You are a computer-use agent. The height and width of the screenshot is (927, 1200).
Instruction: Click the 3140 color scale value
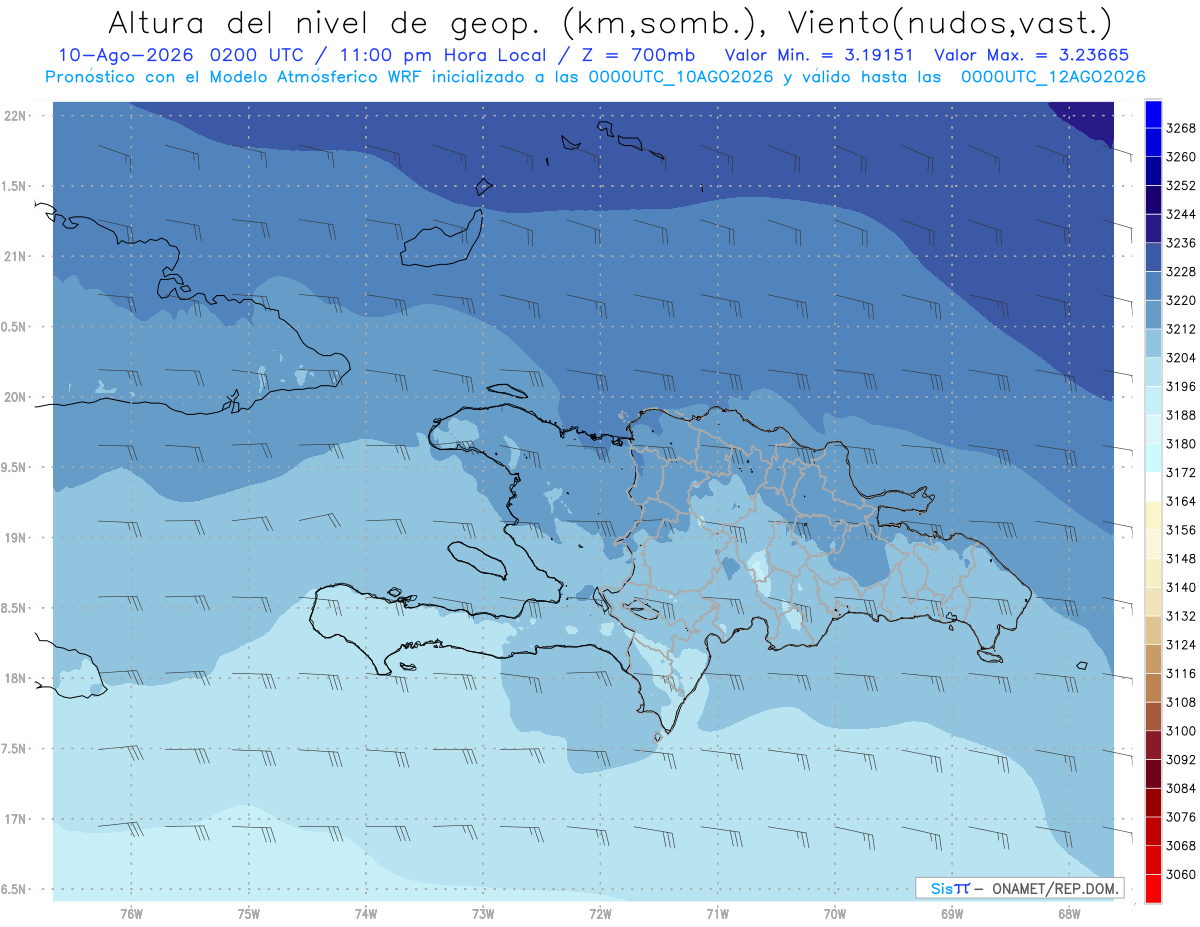click(1181, 587)
